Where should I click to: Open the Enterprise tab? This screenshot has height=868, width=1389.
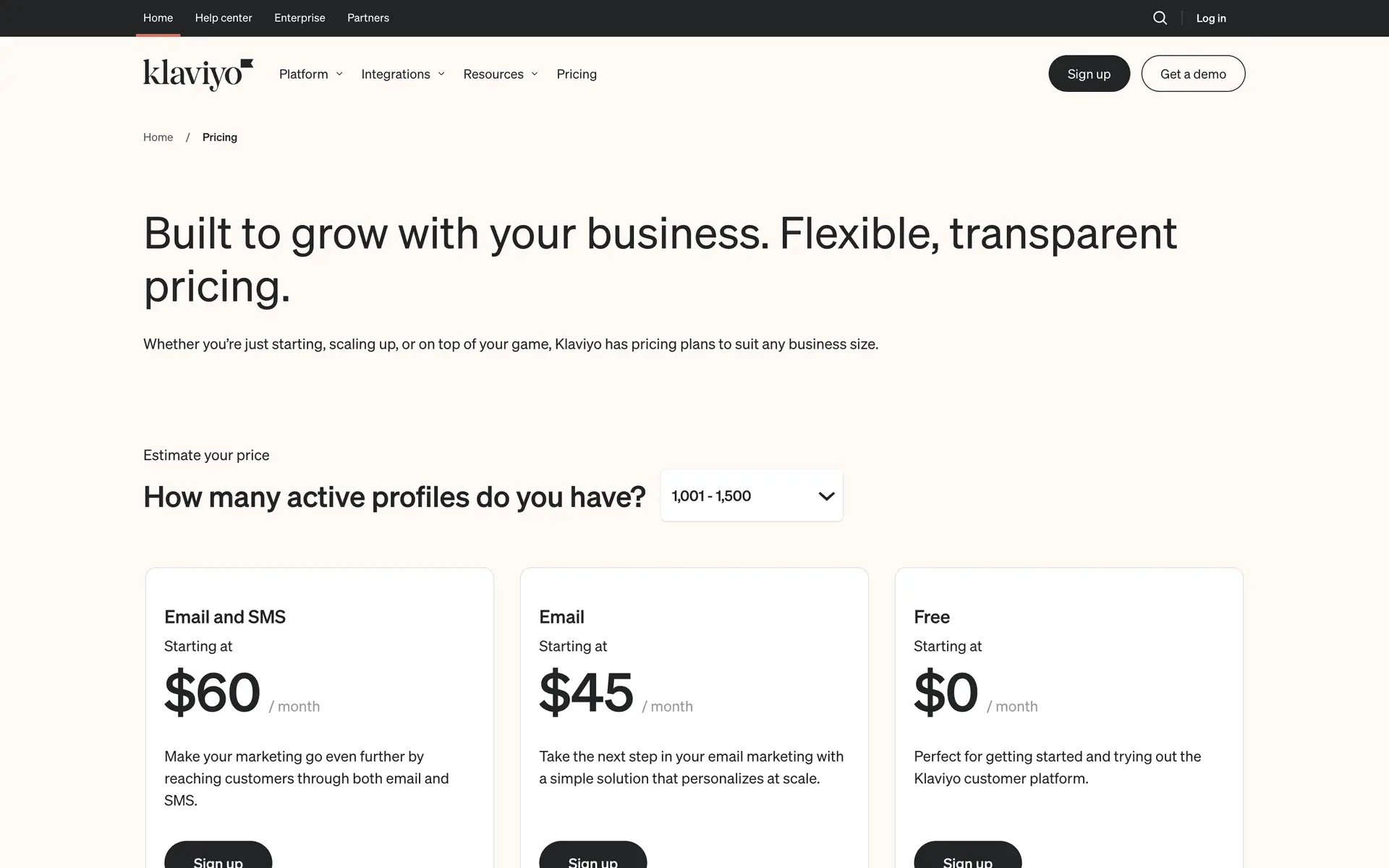[300, 18]
